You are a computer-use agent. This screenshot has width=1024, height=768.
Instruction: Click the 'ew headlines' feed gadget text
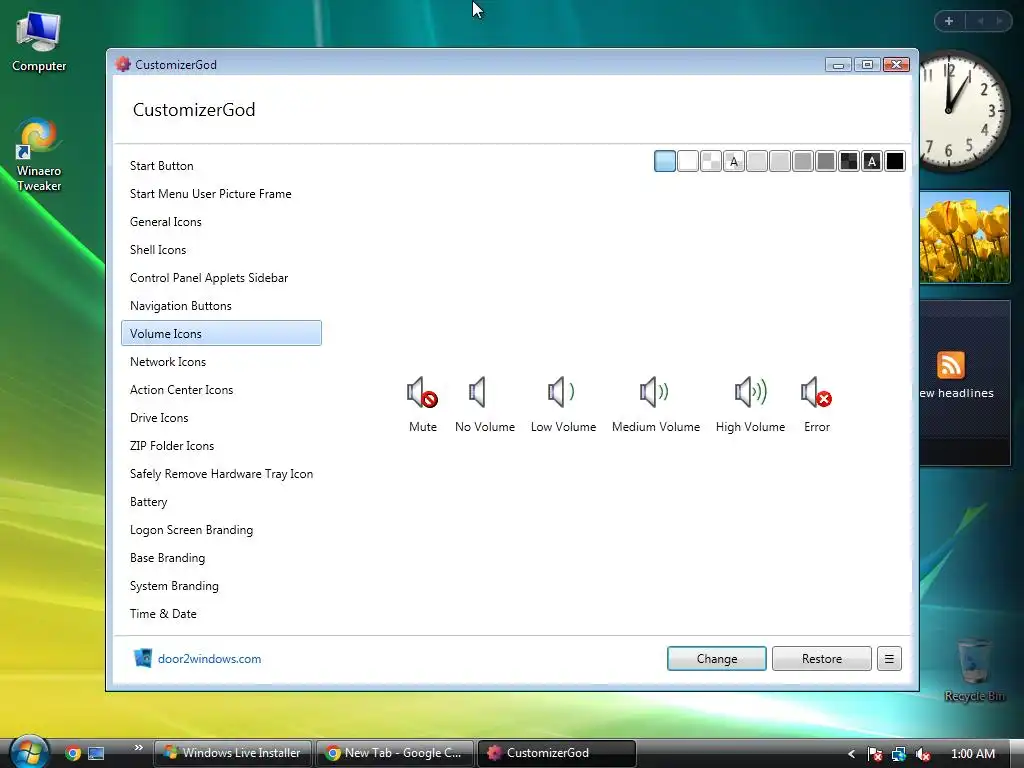[957, 393]
